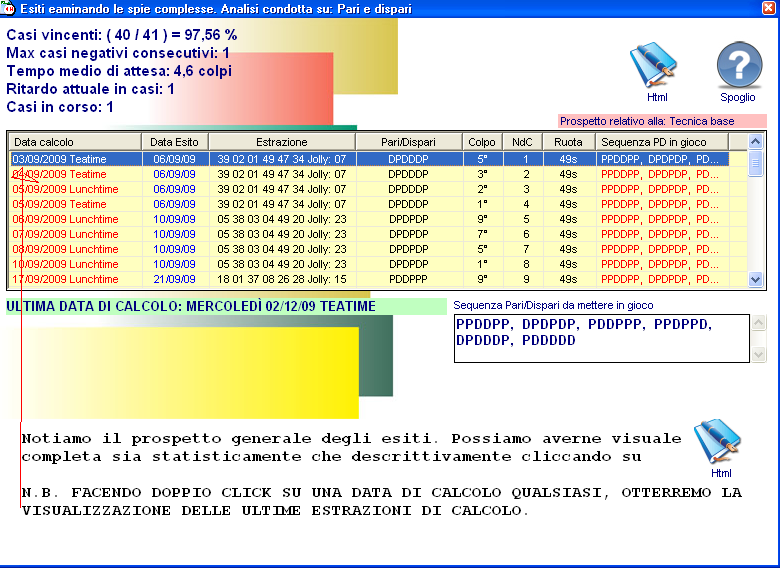The image size is (780, 568).
Task: Click the Casi in corso: 1 line
Action: click(x=60, y=106)
